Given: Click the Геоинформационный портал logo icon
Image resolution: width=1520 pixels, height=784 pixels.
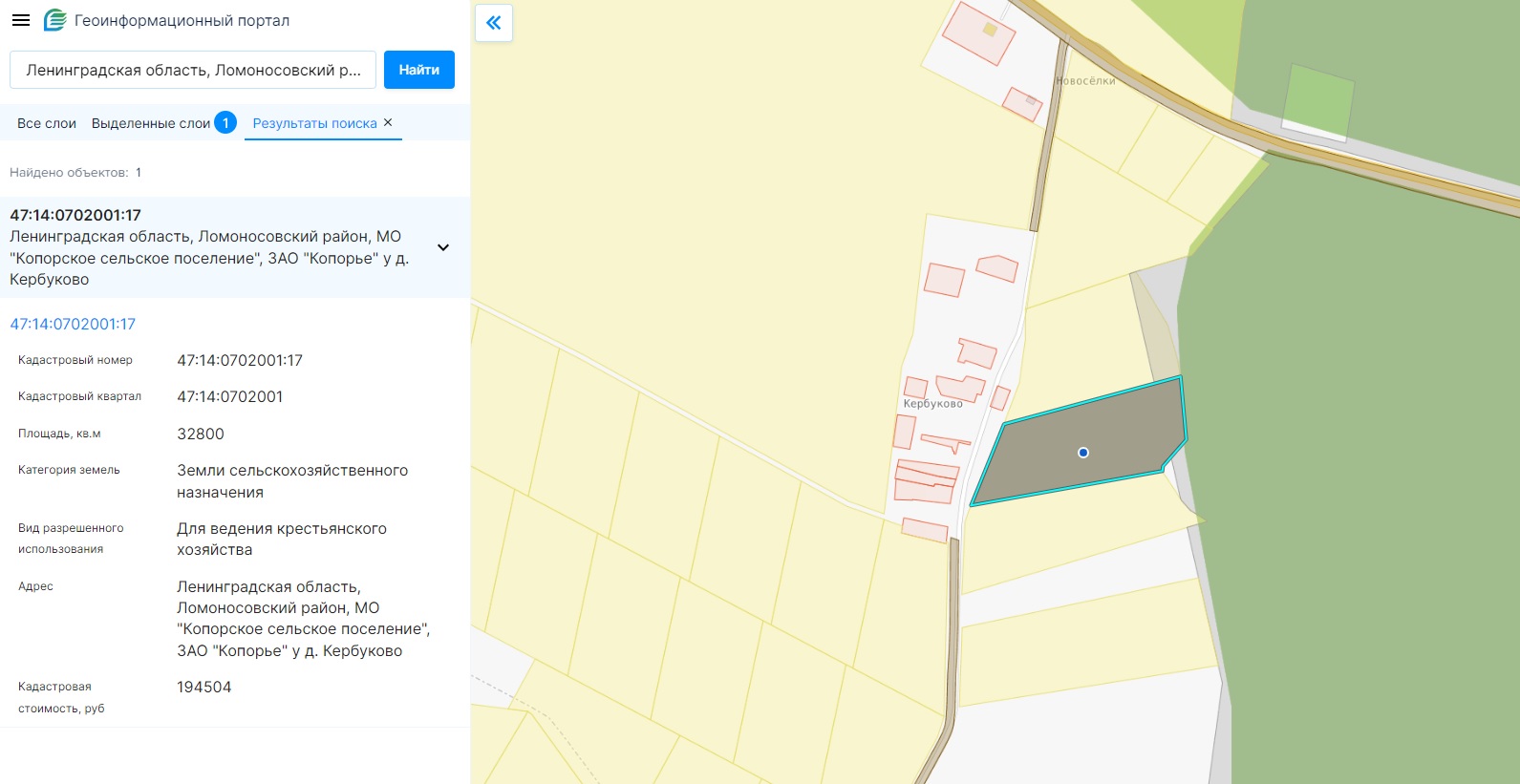Looking at the screenshot, I should (55, 20).
